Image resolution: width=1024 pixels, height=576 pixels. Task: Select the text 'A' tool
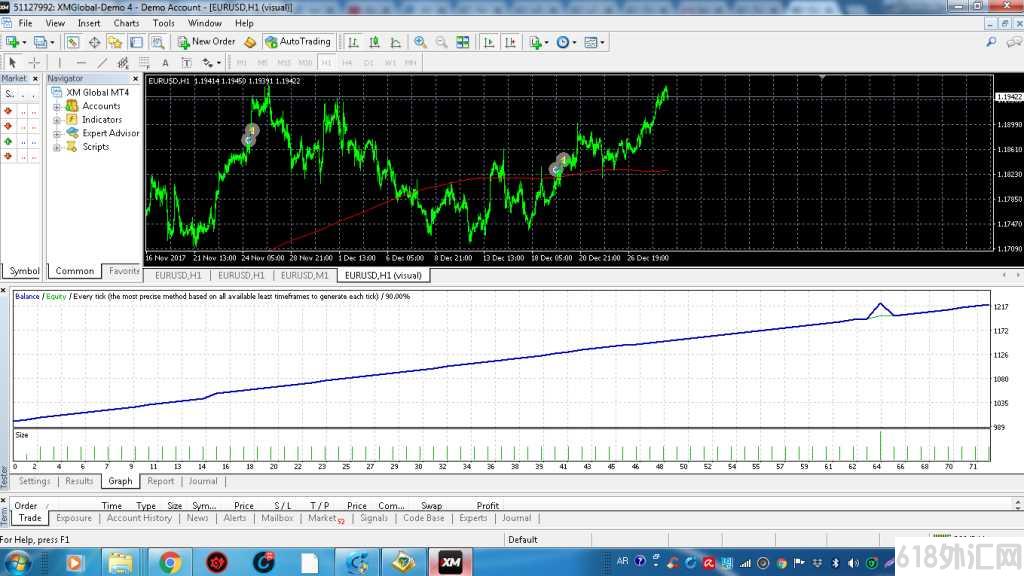coord(165,63)
